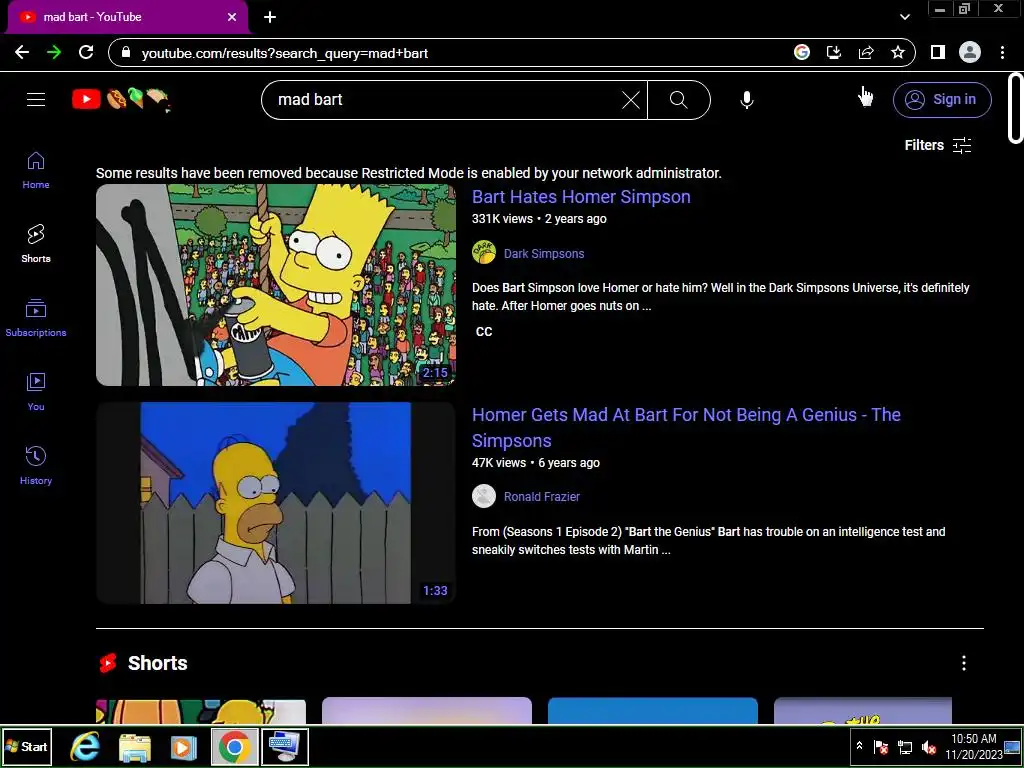Go forward with the green forward arrow

(54, 53)
